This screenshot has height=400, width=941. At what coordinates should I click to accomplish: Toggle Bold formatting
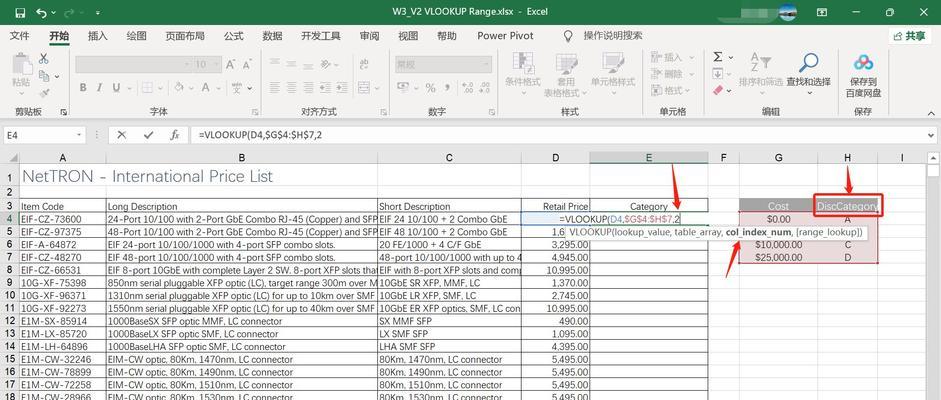pyautogui.click(x=83, y=88)
